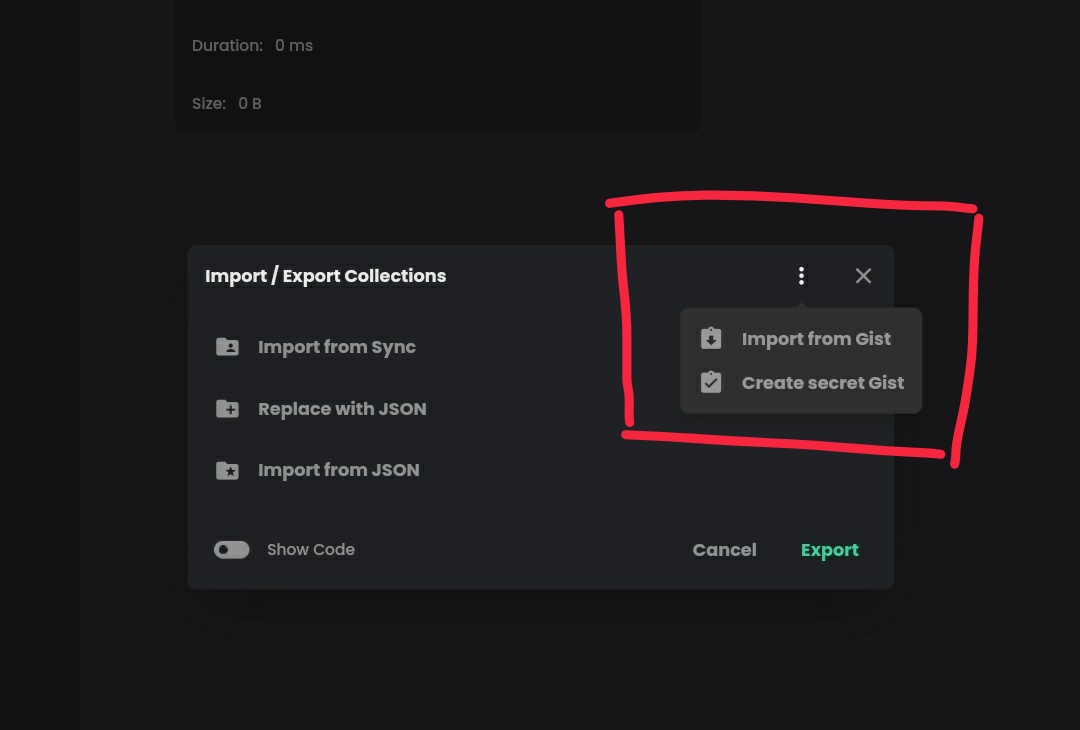Image resolution: width=1080 pixels, height=730 pixels.
Task: Click the starred folder icon beside Import from JSON
Action: pyautogui.click(x=227, y=469)
